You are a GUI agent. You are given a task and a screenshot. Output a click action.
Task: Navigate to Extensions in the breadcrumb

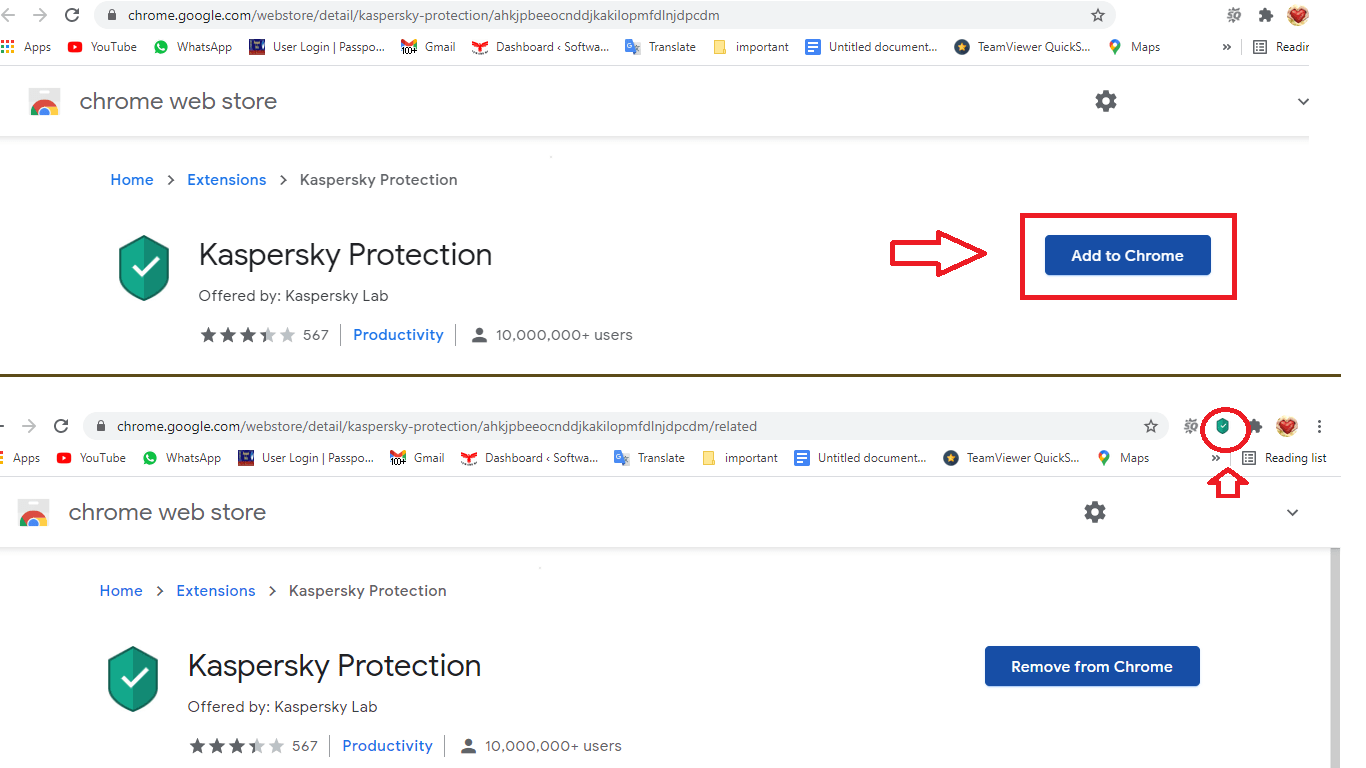point(226,179)
